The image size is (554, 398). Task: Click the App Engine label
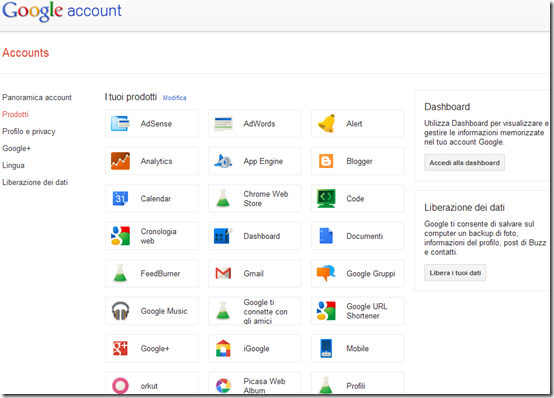click(263, 161)
